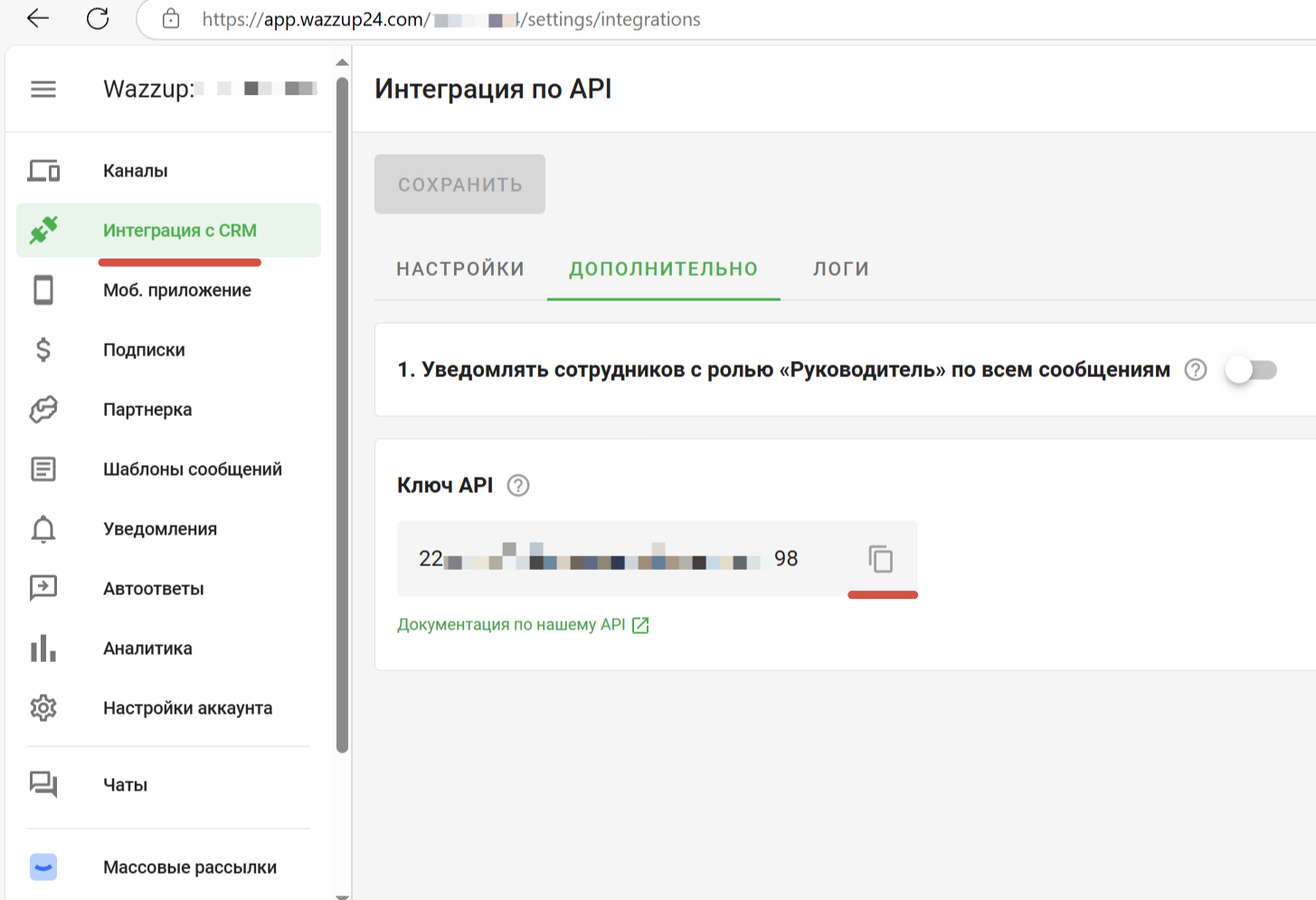Open Подписки page
Image resolution: width=1316 pixels, height=900 pixels.
point(168,349)
